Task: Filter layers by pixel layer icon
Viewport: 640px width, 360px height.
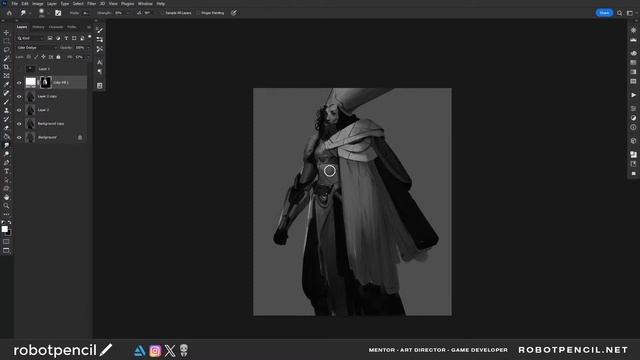Action: coord(50,38)
